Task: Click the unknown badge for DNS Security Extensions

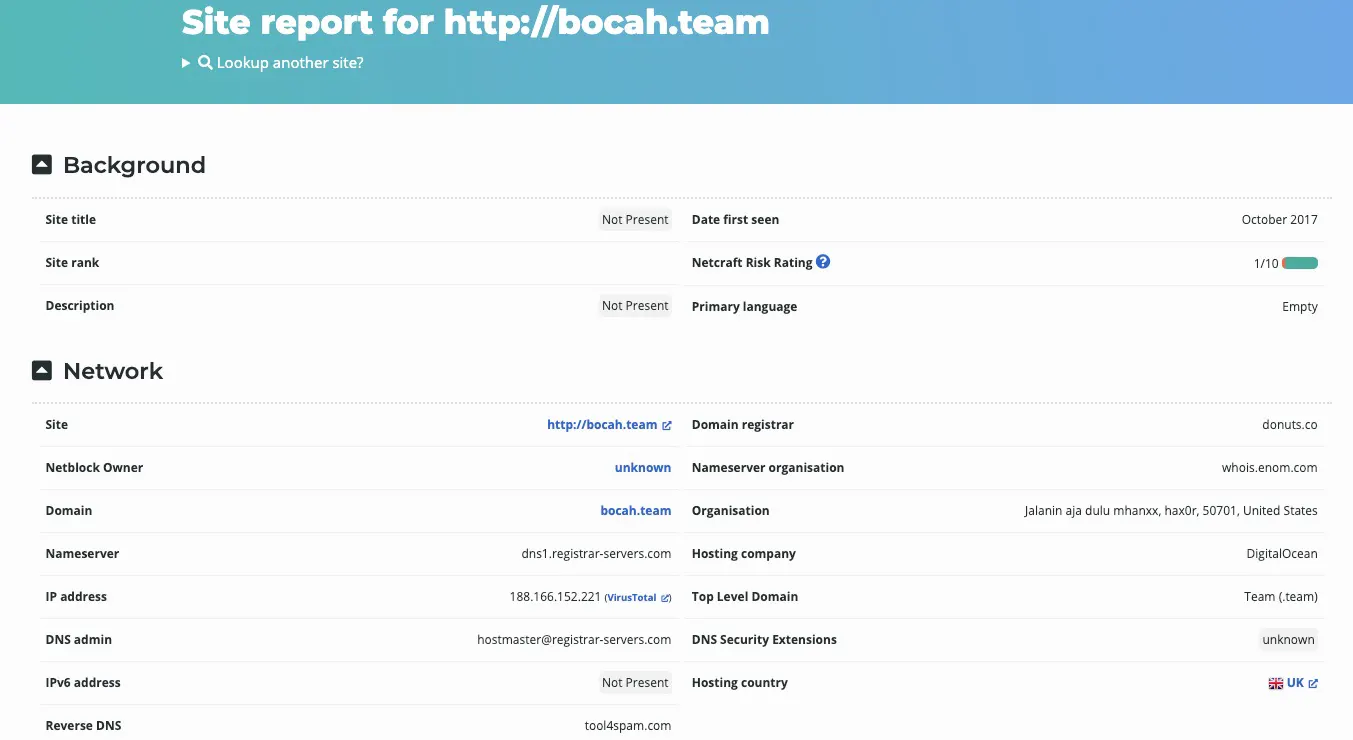Action: 1288,639
